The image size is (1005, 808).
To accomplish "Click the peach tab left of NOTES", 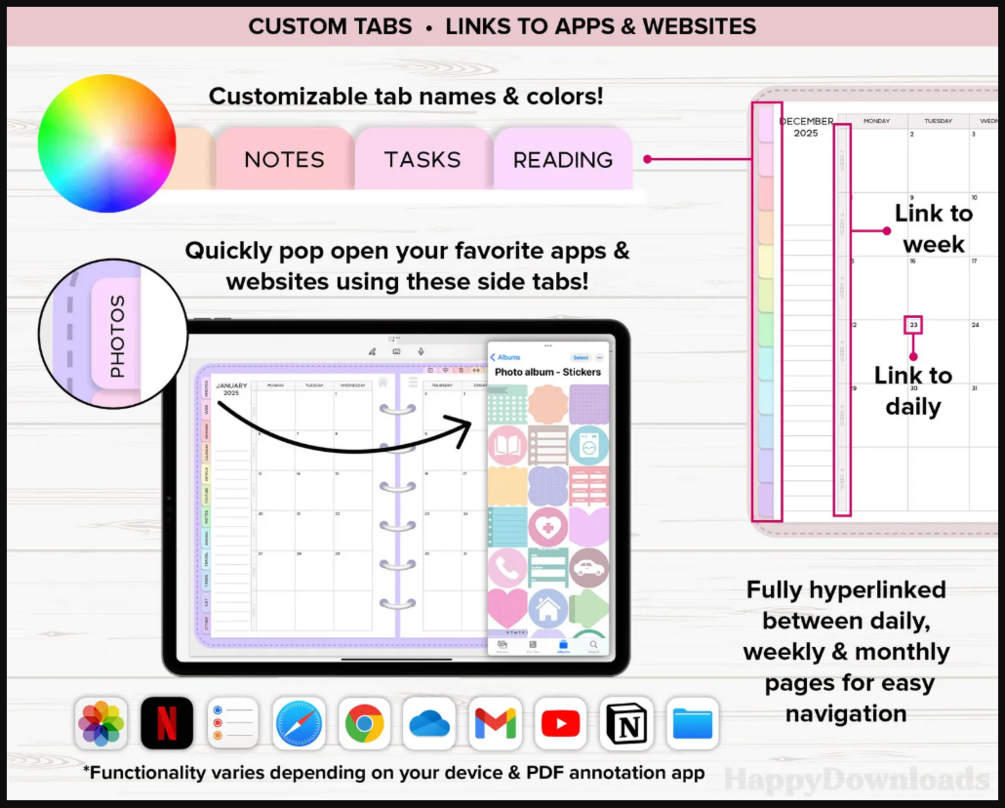I will pyautogui.click(x=192, y=158).
